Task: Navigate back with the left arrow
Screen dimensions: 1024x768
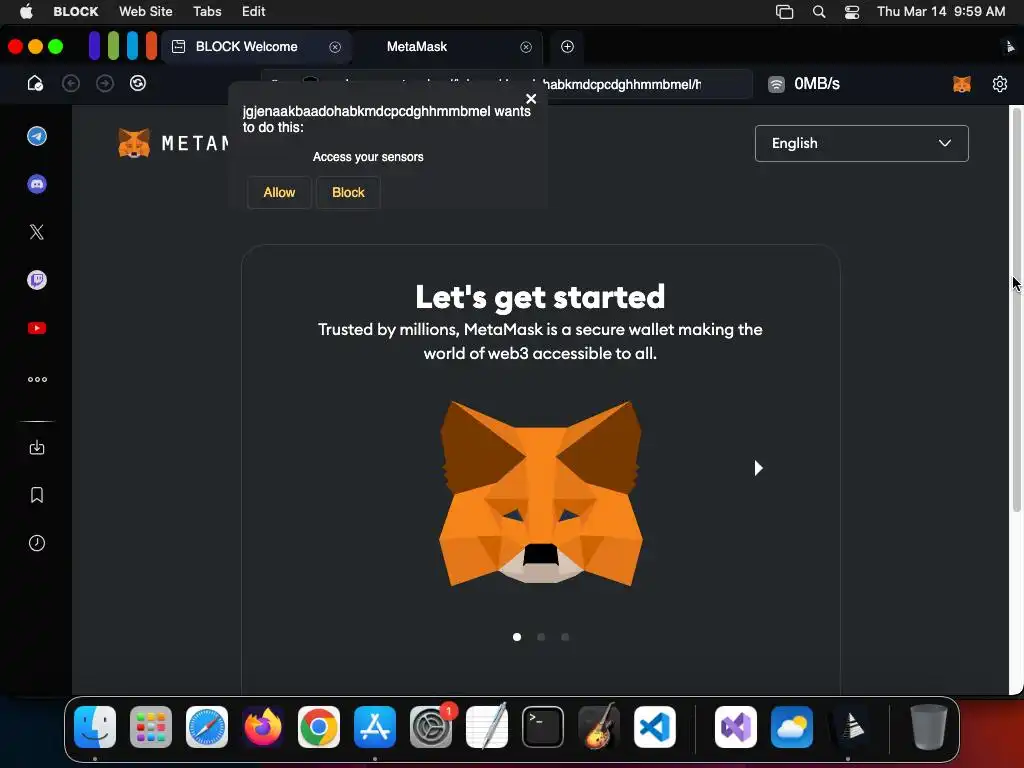Action: tap(71, 84)
